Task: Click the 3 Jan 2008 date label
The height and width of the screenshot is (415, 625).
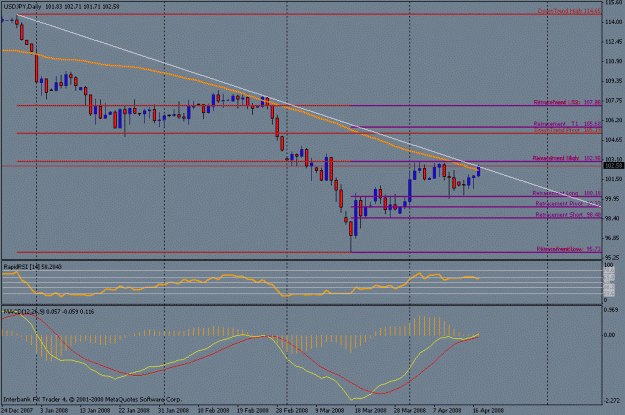Action: pos(54,410)
